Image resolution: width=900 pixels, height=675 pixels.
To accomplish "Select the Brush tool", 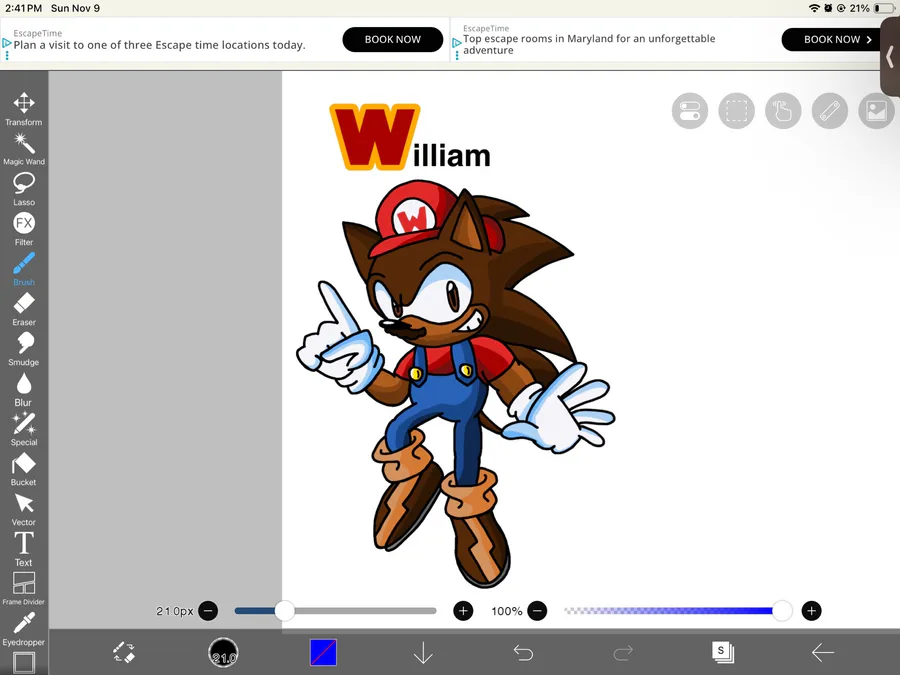I will (x=24, y=269).
